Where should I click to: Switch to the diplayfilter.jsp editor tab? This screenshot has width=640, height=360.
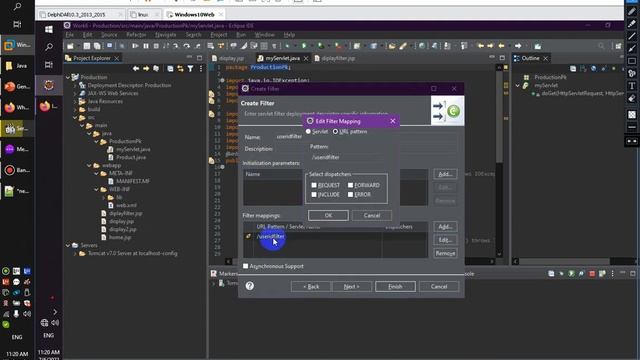pyautogui.click(x=338, y=58)
